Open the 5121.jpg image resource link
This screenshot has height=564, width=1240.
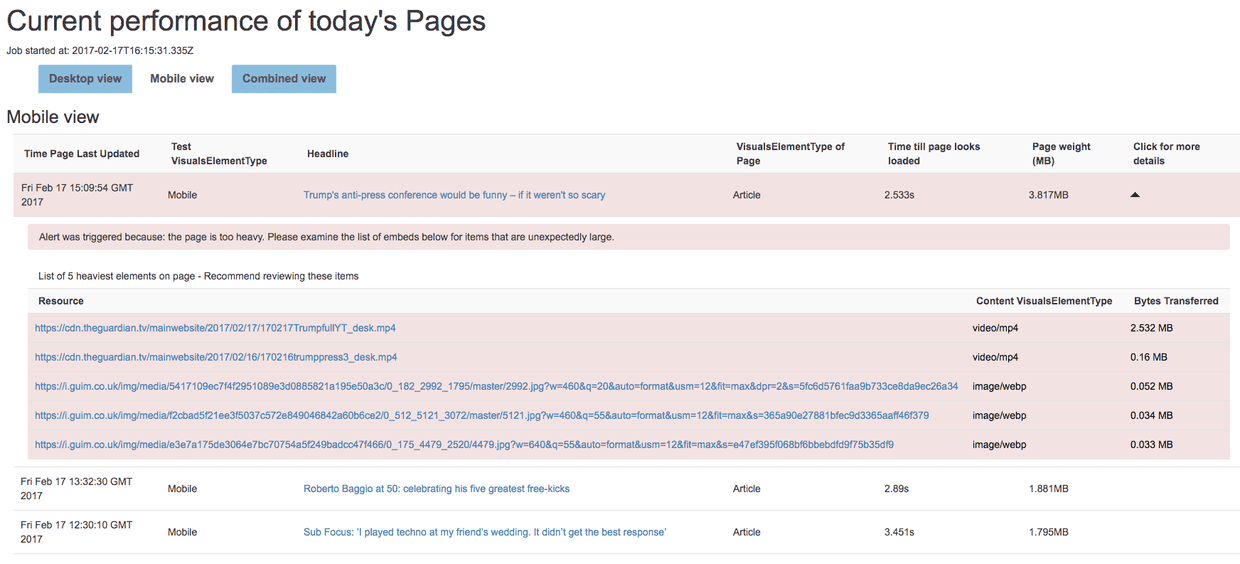(x=481, y=415)
